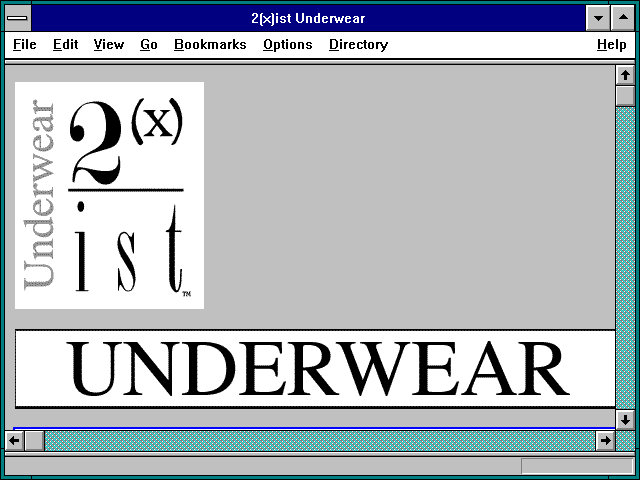Open the Directory menu
Image resolution: width=640 pixels, height=480 pixels.
click(358, 44)
